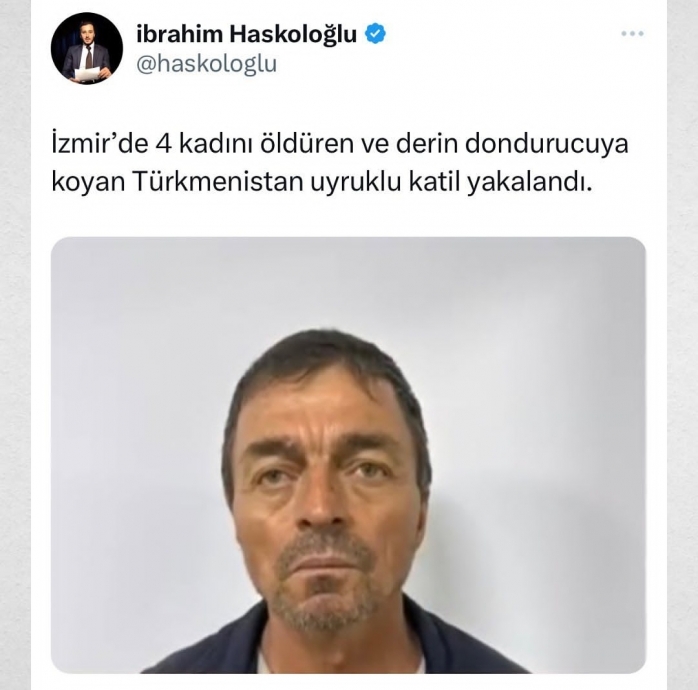
Task: Click the word "yakalandı" ending the tweet
Action: pyautogui.click(x=529, y=183)
